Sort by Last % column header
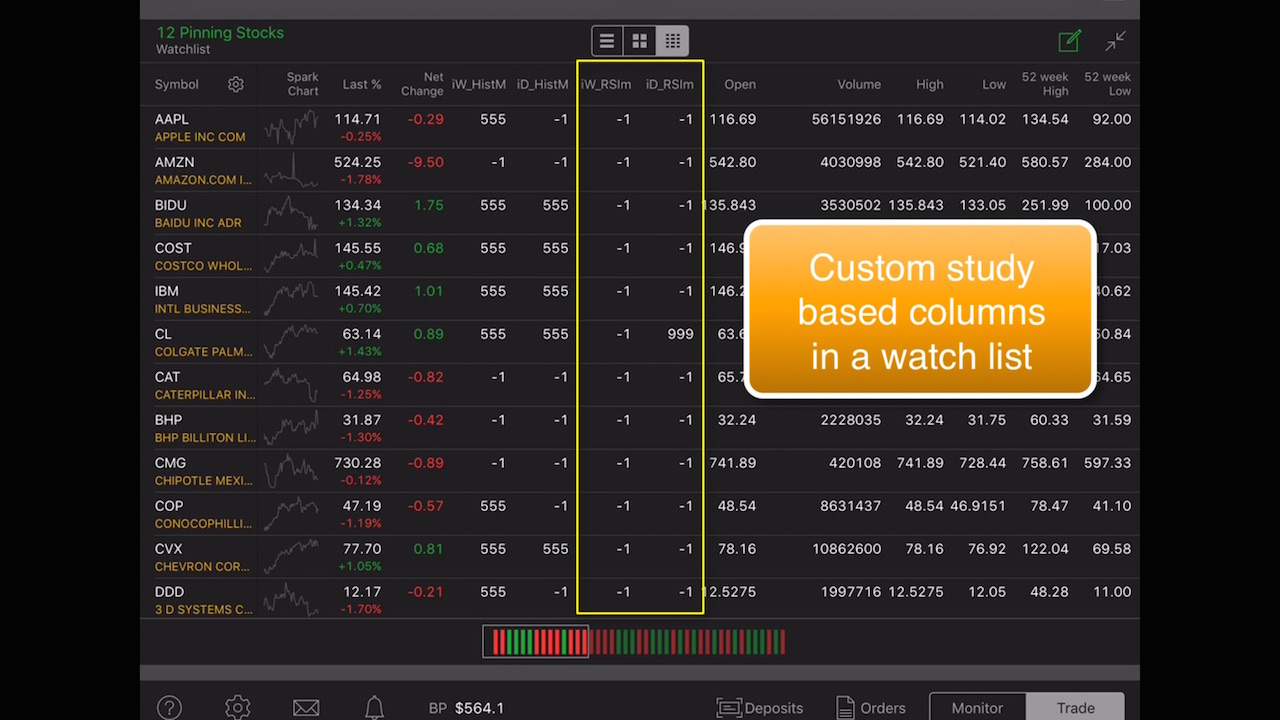This screenshot has height=720, width=1280. 361,85
